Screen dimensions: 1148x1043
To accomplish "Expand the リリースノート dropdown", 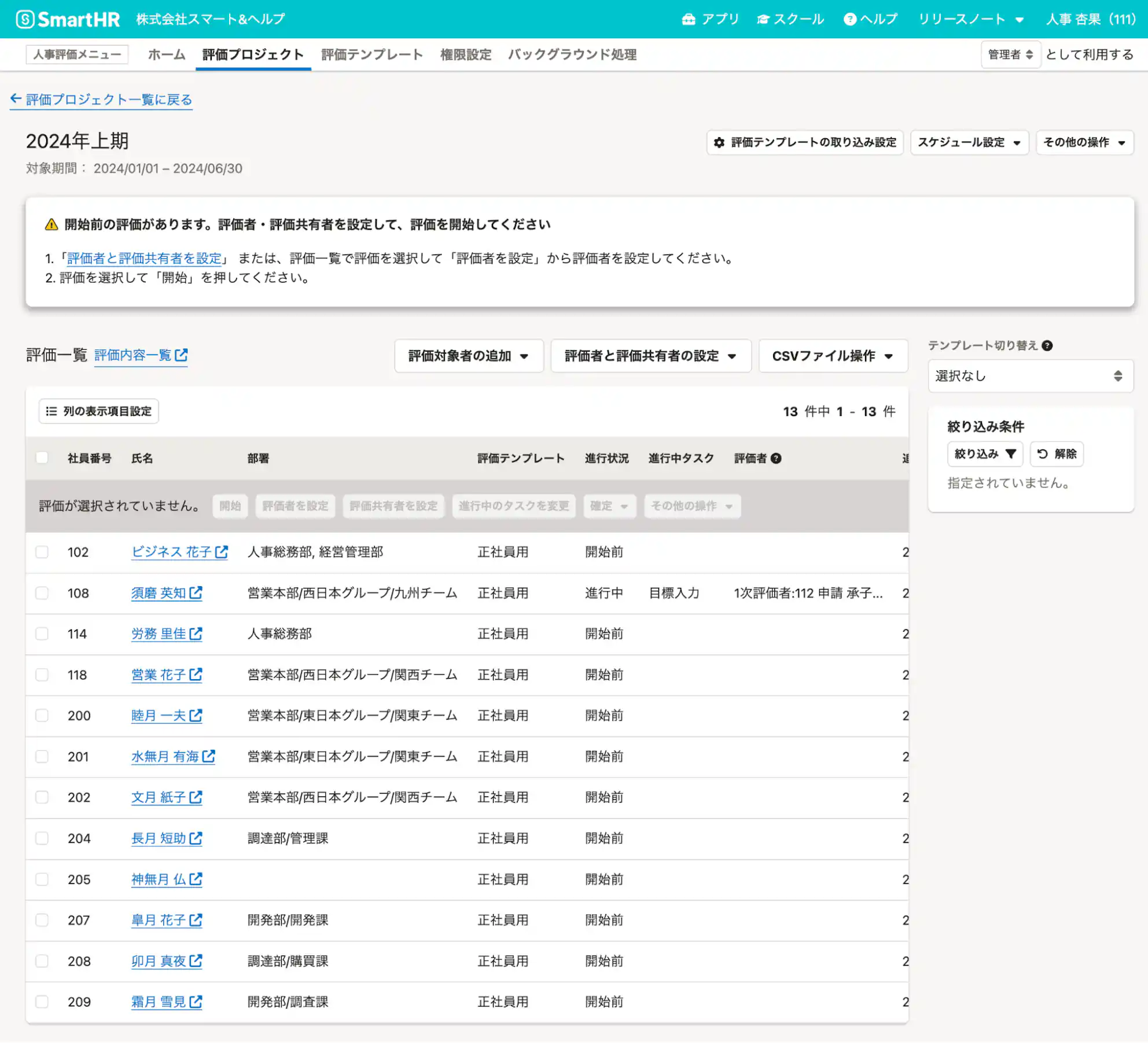I will [x=971, y=19].
